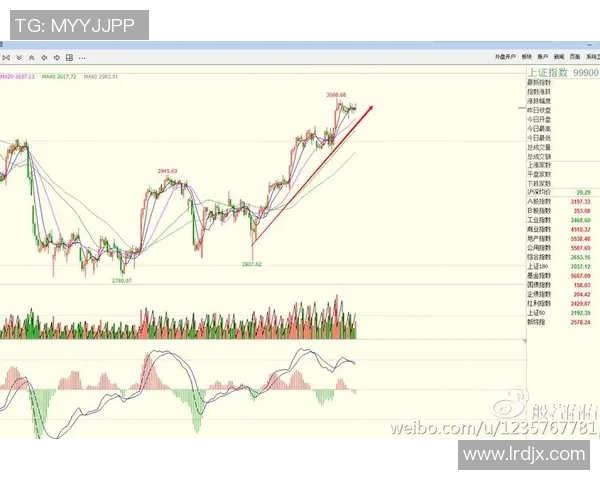Image resolution: width=600 pixels, height=480 pixels.
Task: Click the 2807.62 low price marker on chart
Action: tap(252, 264)
